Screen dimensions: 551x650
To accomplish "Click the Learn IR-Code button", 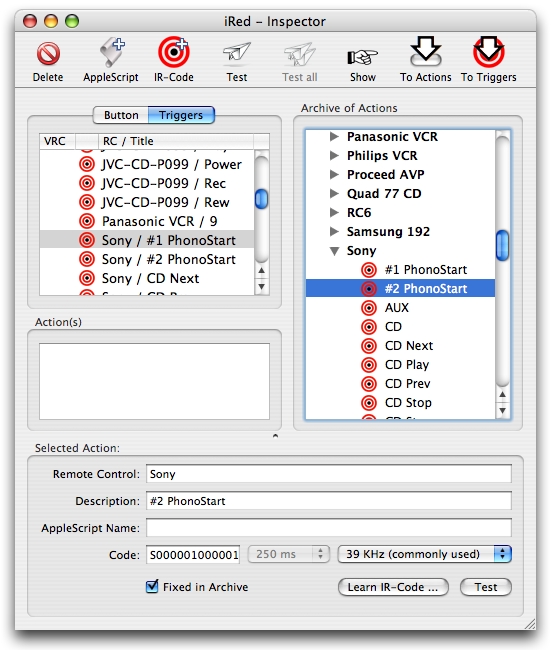I will pyautogui.click(x=393, y=587).
